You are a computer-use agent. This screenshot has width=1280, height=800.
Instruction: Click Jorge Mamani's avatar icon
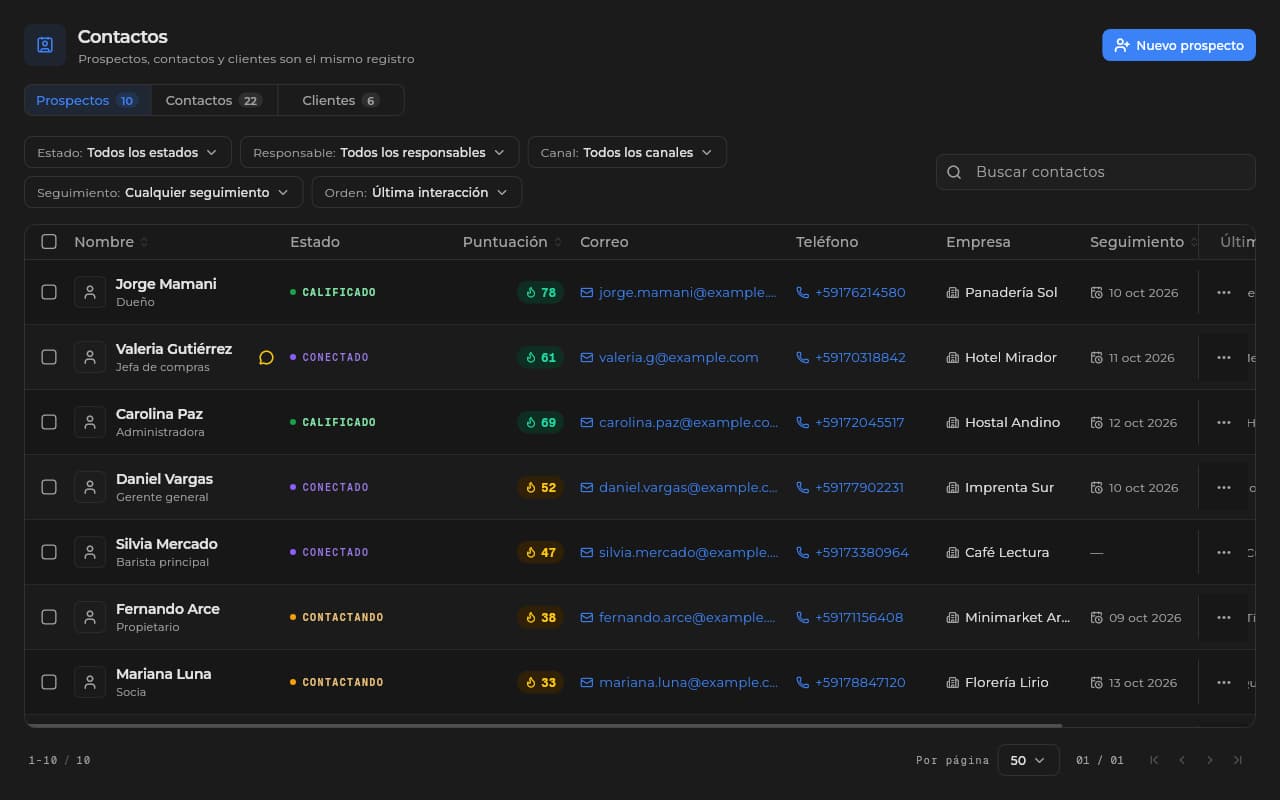pos(90,292)
